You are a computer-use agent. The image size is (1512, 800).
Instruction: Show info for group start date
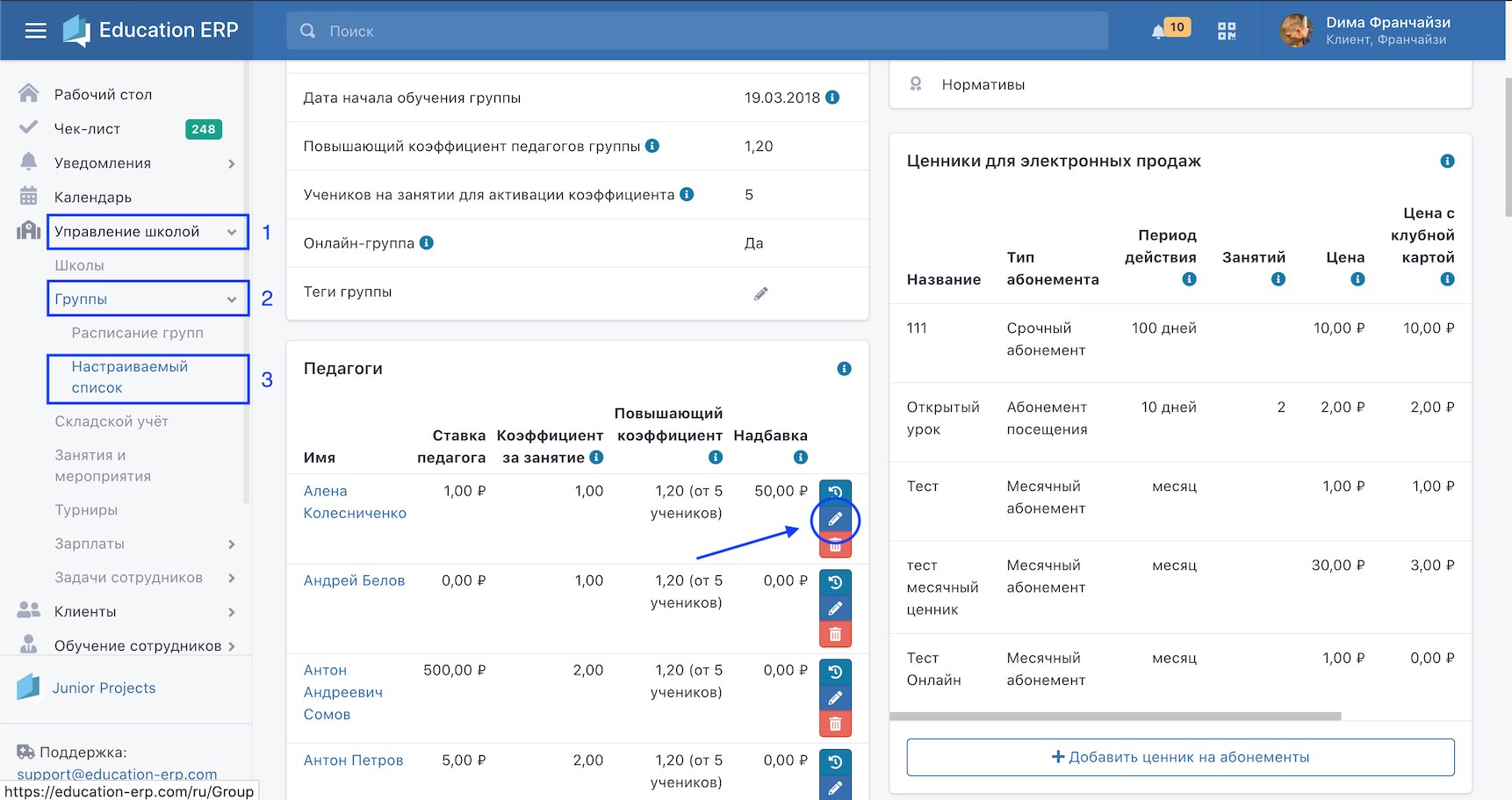832,97
